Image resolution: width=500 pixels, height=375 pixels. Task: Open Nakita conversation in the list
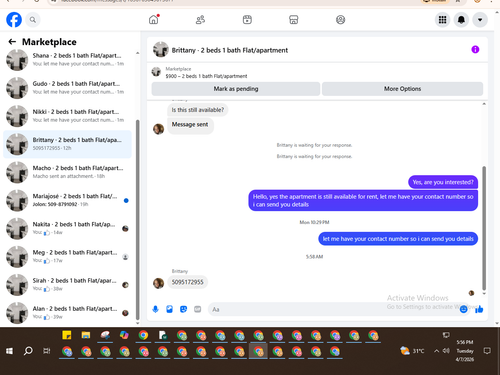click(x=68, y=228)
